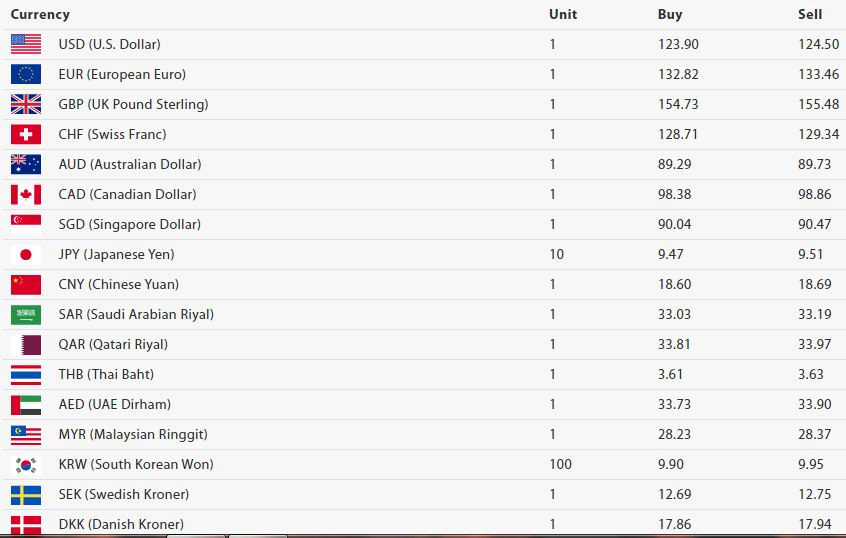The height and width of the screenshot is (538, 846).
Task: Click the United States flag icon
Action: coord(26,44)
